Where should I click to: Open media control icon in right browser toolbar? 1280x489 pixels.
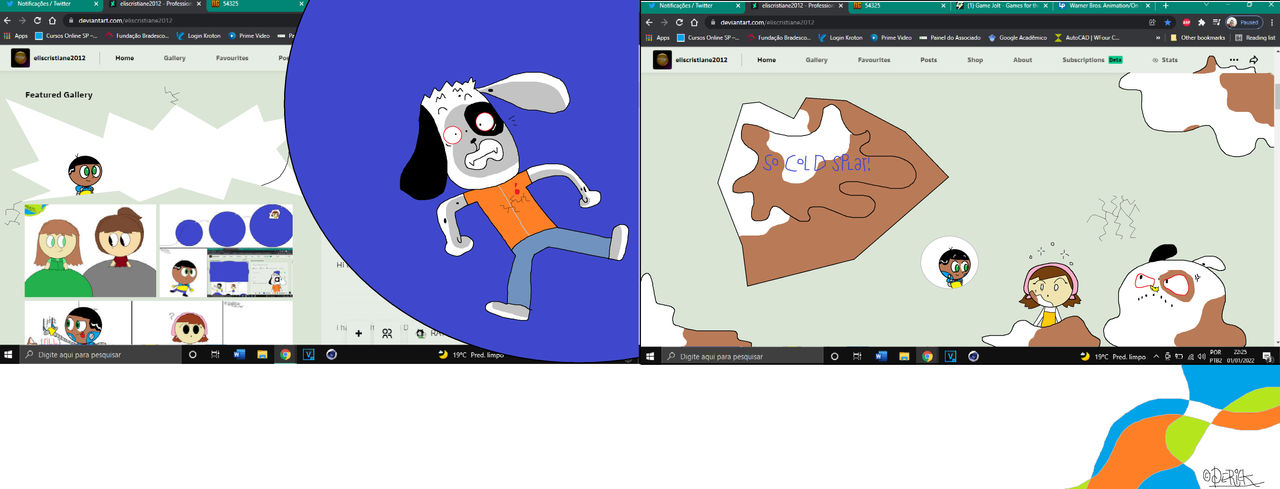(1216, 21)
